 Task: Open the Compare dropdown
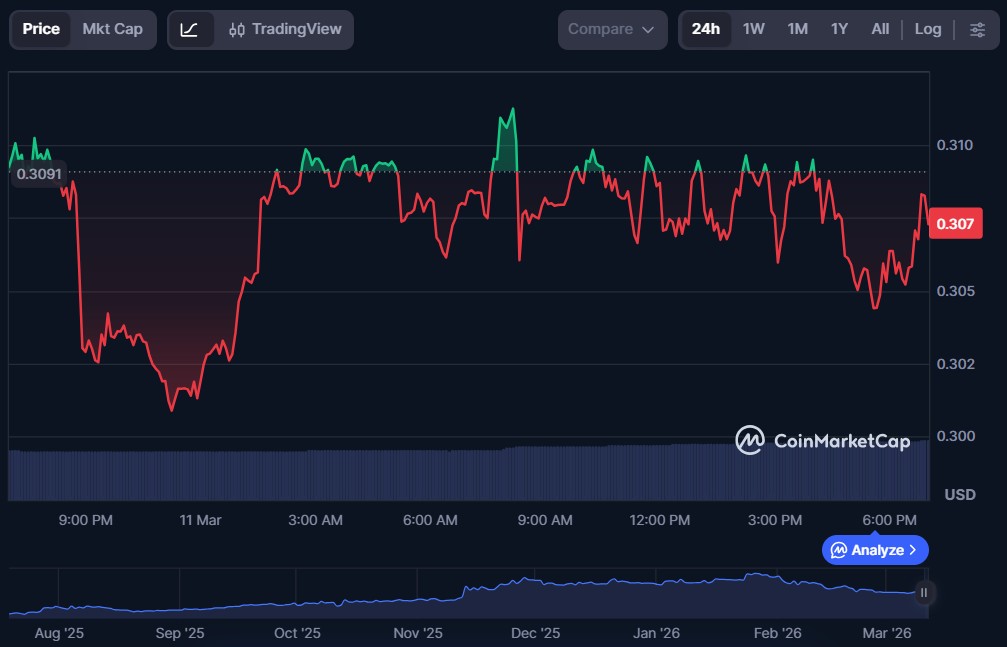(611, 30)
